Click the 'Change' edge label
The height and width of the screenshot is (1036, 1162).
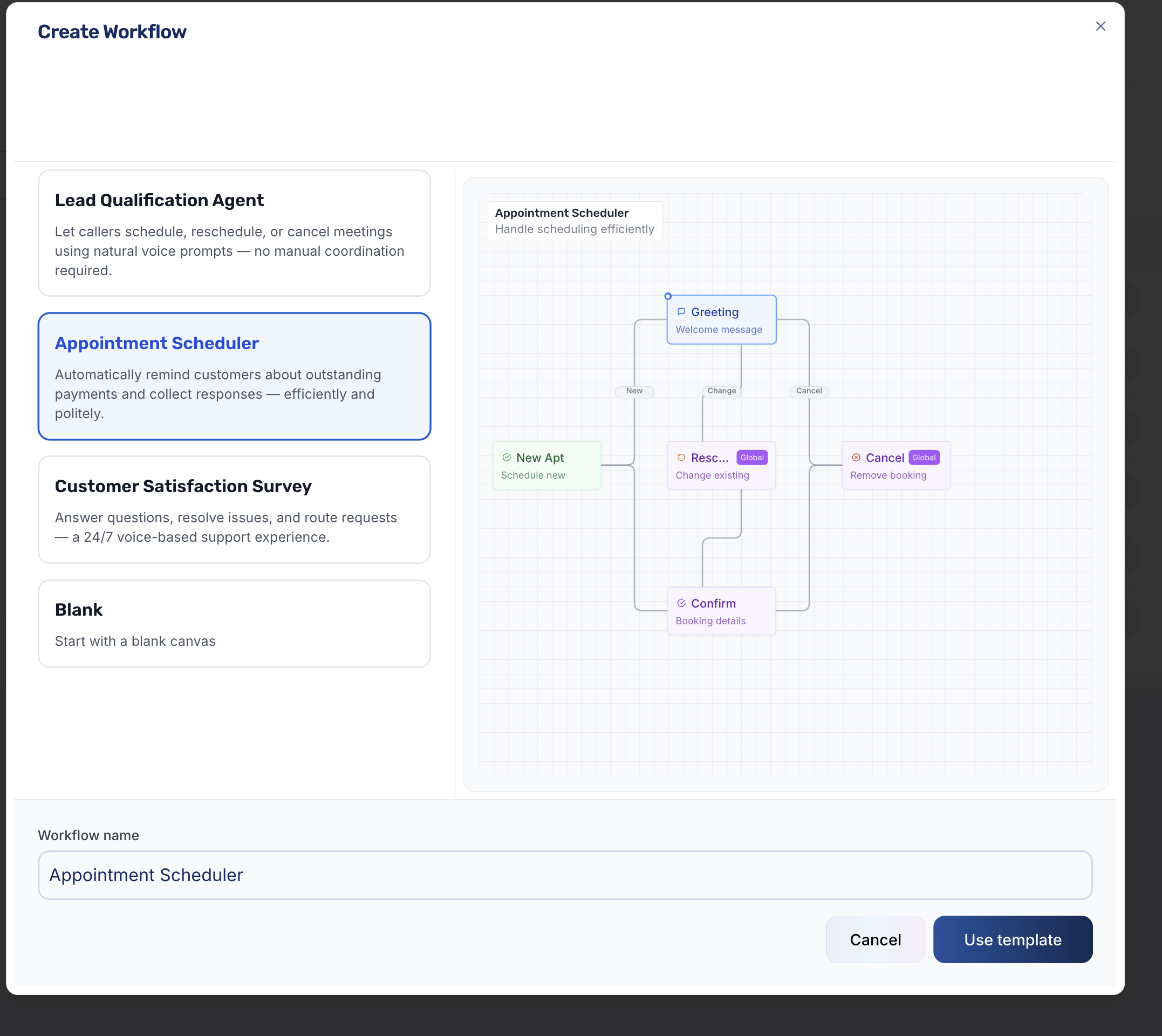[722, 391]
